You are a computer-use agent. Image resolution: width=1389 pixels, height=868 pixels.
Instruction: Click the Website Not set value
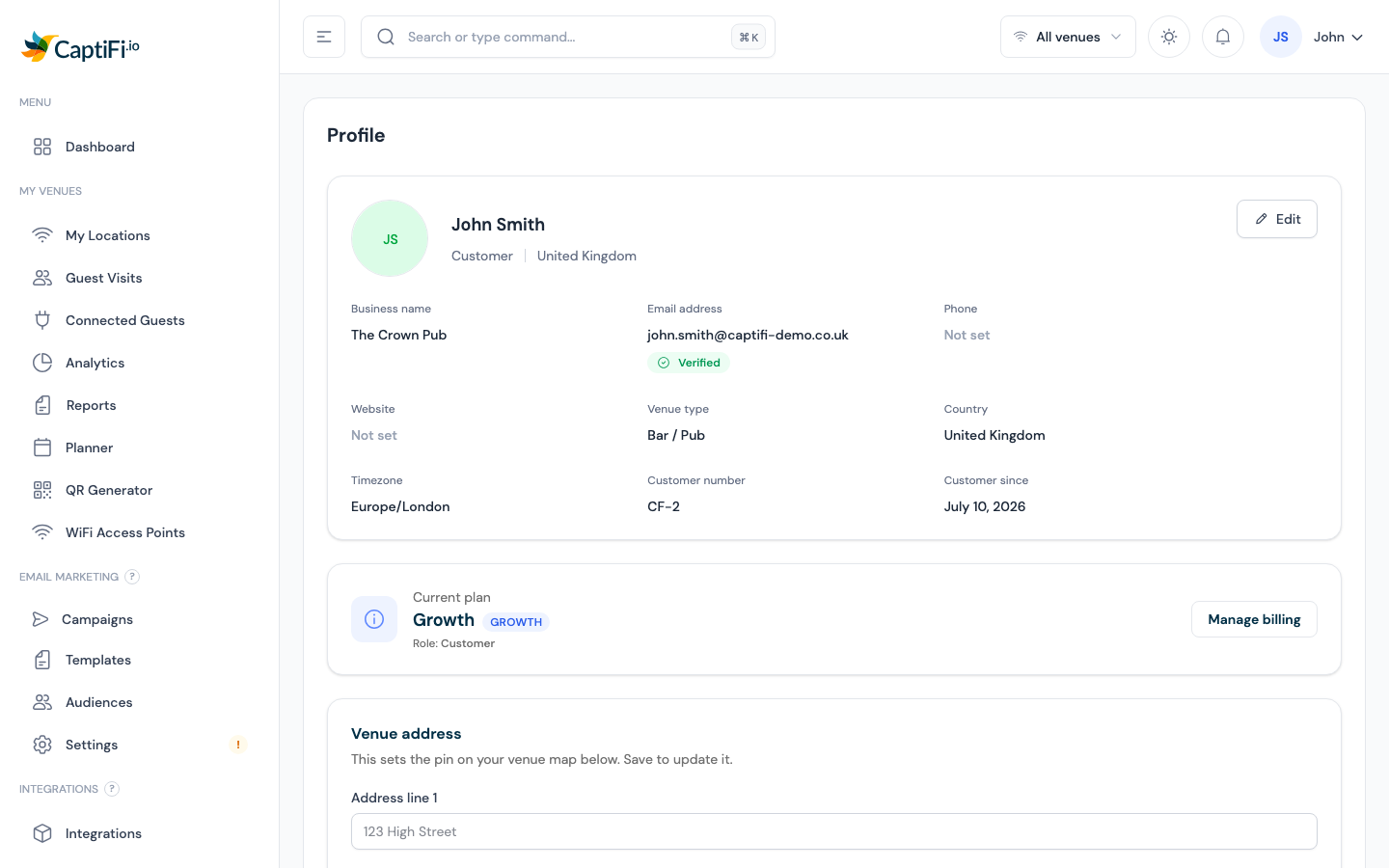tap(374, 435)
